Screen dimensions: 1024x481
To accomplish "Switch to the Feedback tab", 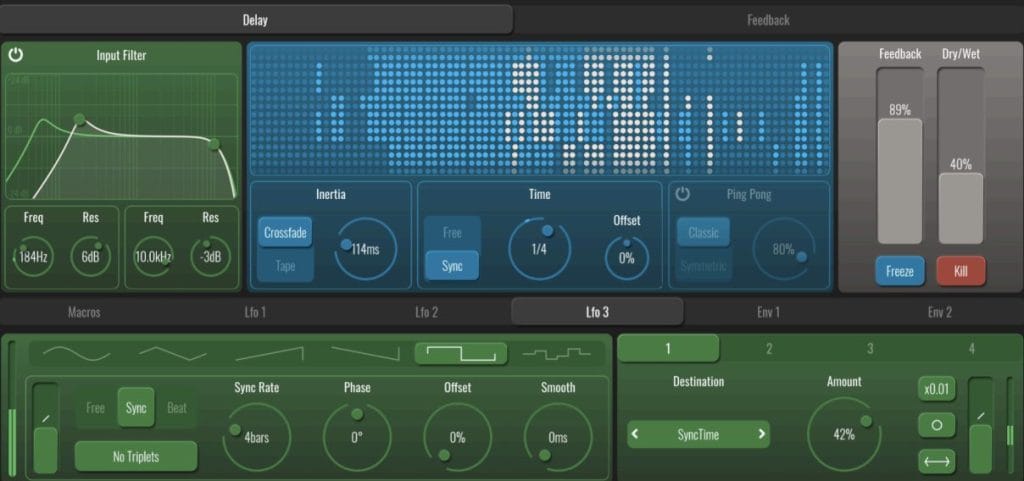I will (768, 20).
